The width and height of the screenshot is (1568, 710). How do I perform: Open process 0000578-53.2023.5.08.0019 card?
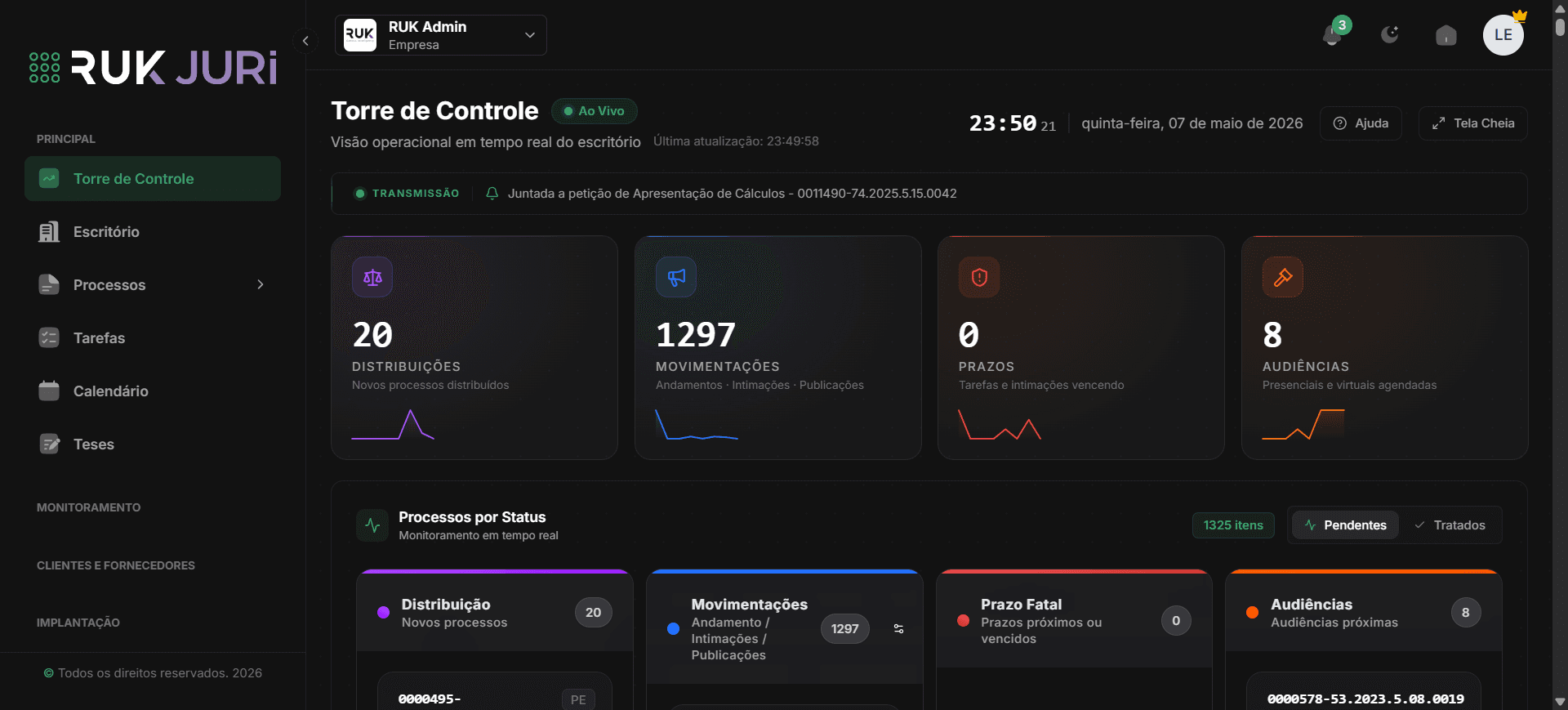pos(1364,692)
